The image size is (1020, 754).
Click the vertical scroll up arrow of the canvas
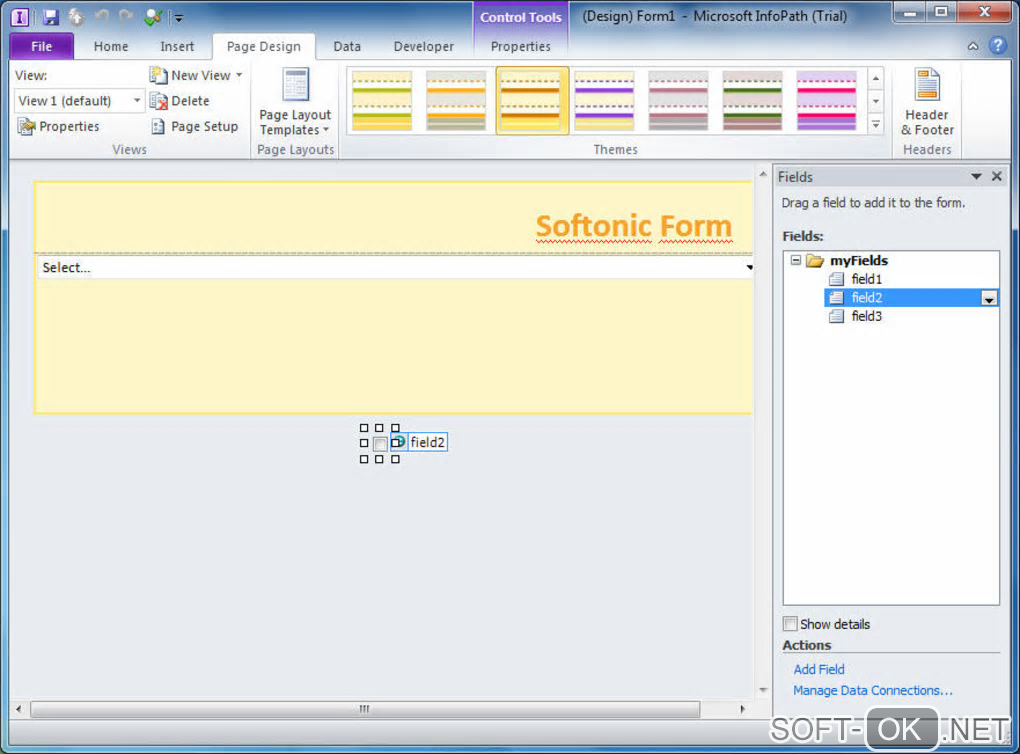point(763,174)
